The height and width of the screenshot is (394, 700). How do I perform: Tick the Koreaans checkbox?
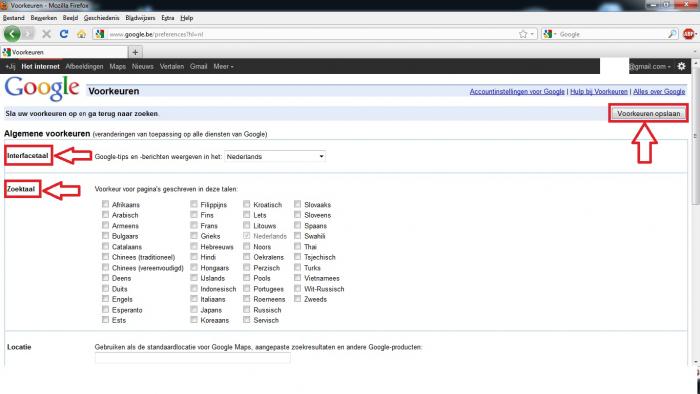[x=194, y=319]
